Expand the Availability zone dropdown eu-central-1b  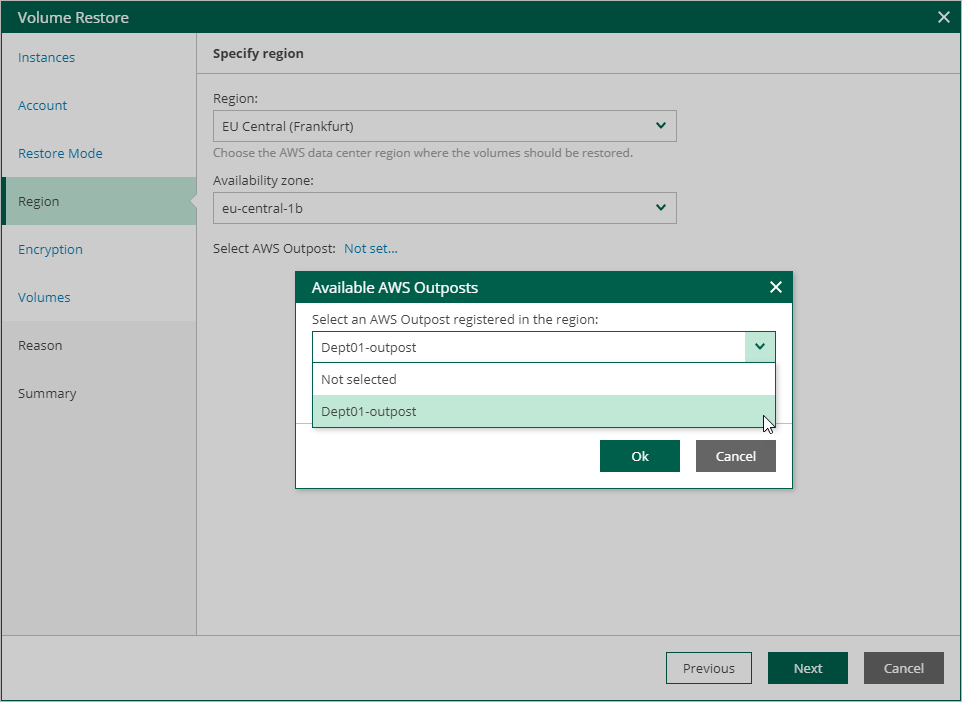coord(445,208)
